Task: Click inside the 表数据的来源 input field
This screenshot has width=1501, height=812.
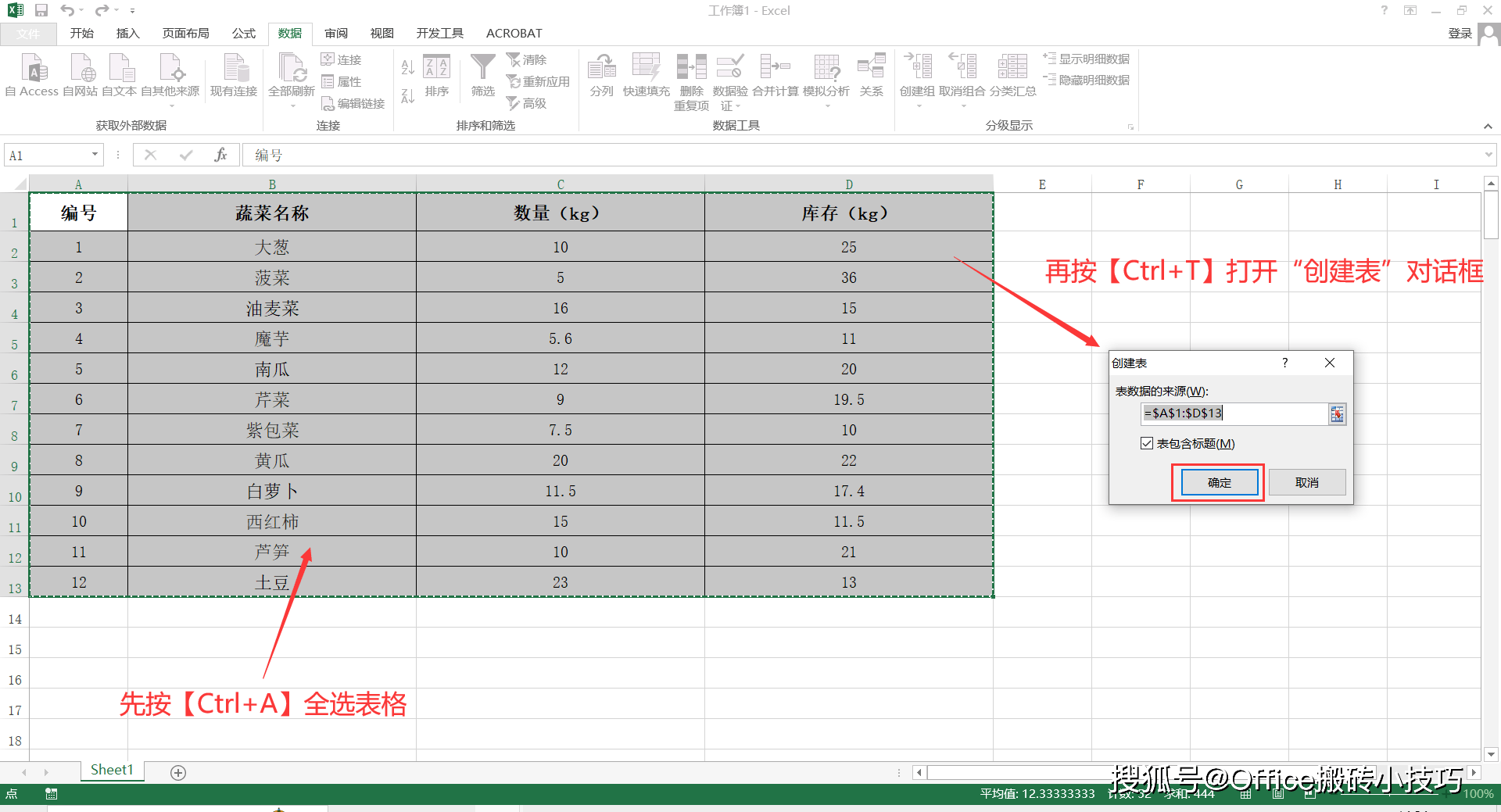Action: click(x=1227, y=413)
